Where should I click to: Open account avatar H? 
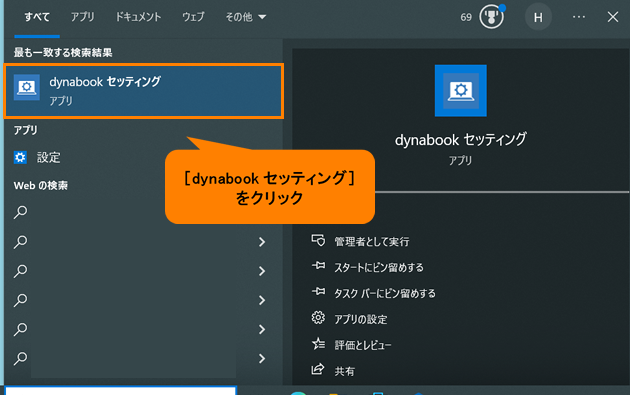tap(538, 17)
